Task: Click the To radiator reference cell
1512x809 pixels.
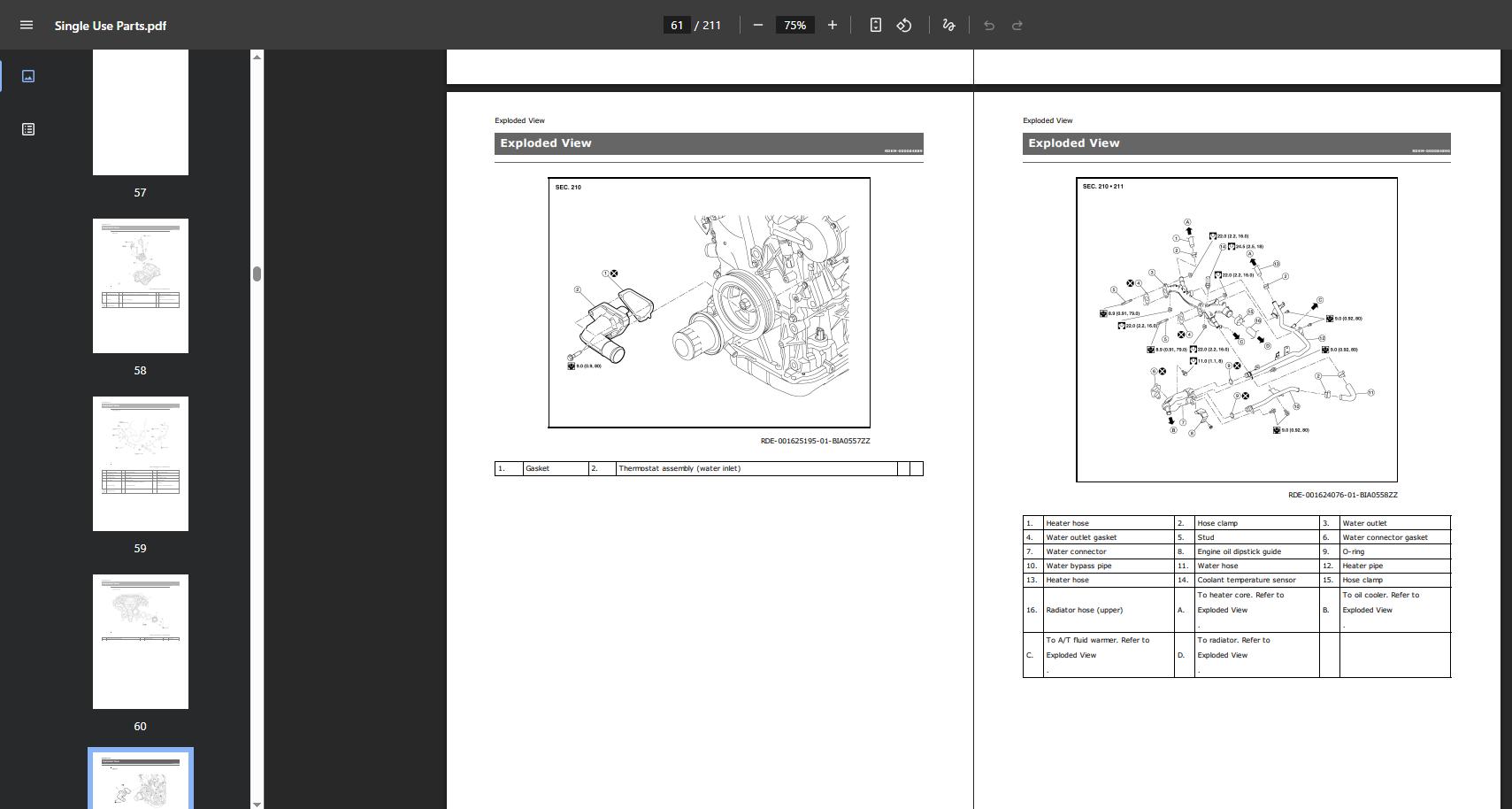Action: (x=1256, y=655)
